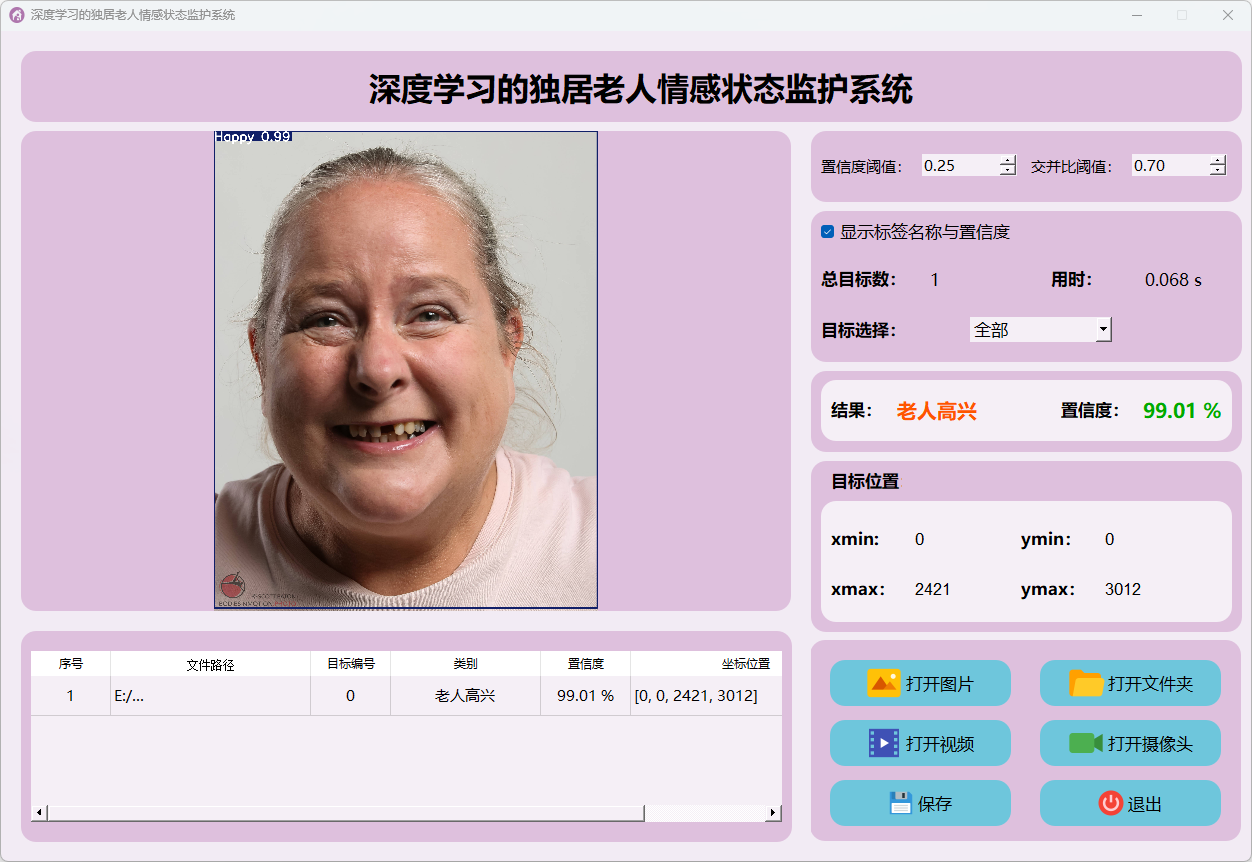The image size is (1252, 862).
Task: Click the 置信度阈值 input field
Action: [x=959, y=166]
